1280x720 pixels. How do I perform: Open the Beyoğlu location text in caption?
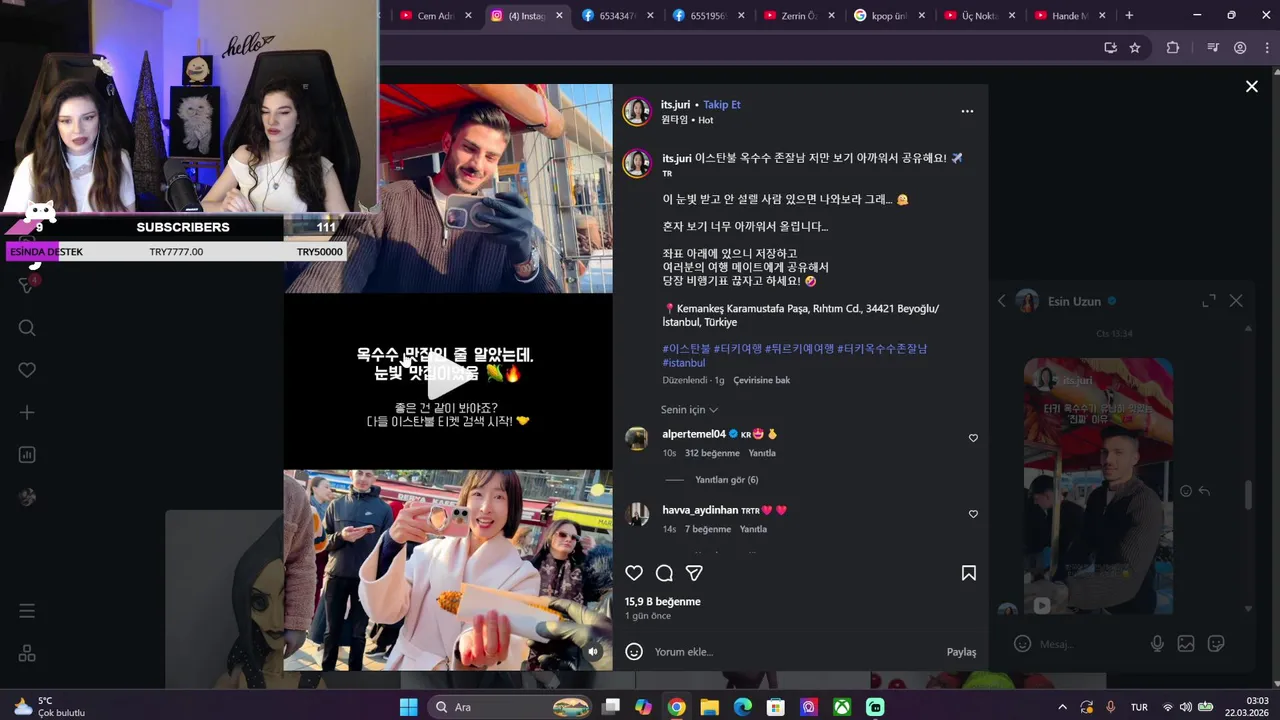(x=801, y=315)
